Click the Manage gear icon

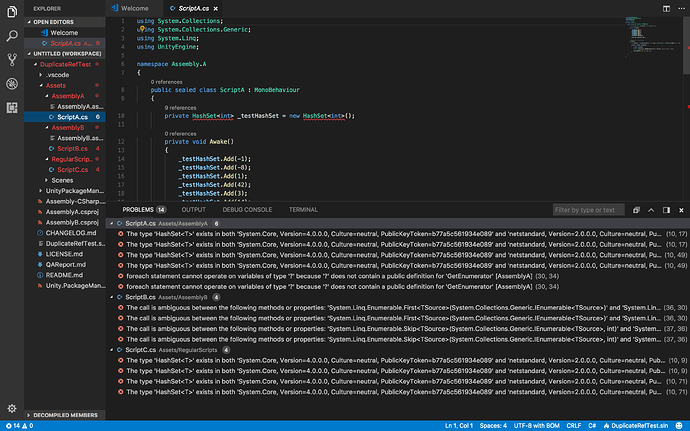tap(11, 408)
